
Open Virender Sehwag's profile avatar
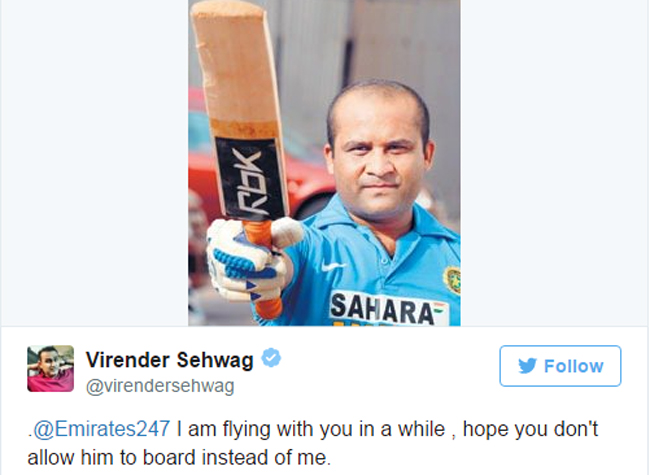(x=51, y=368)
